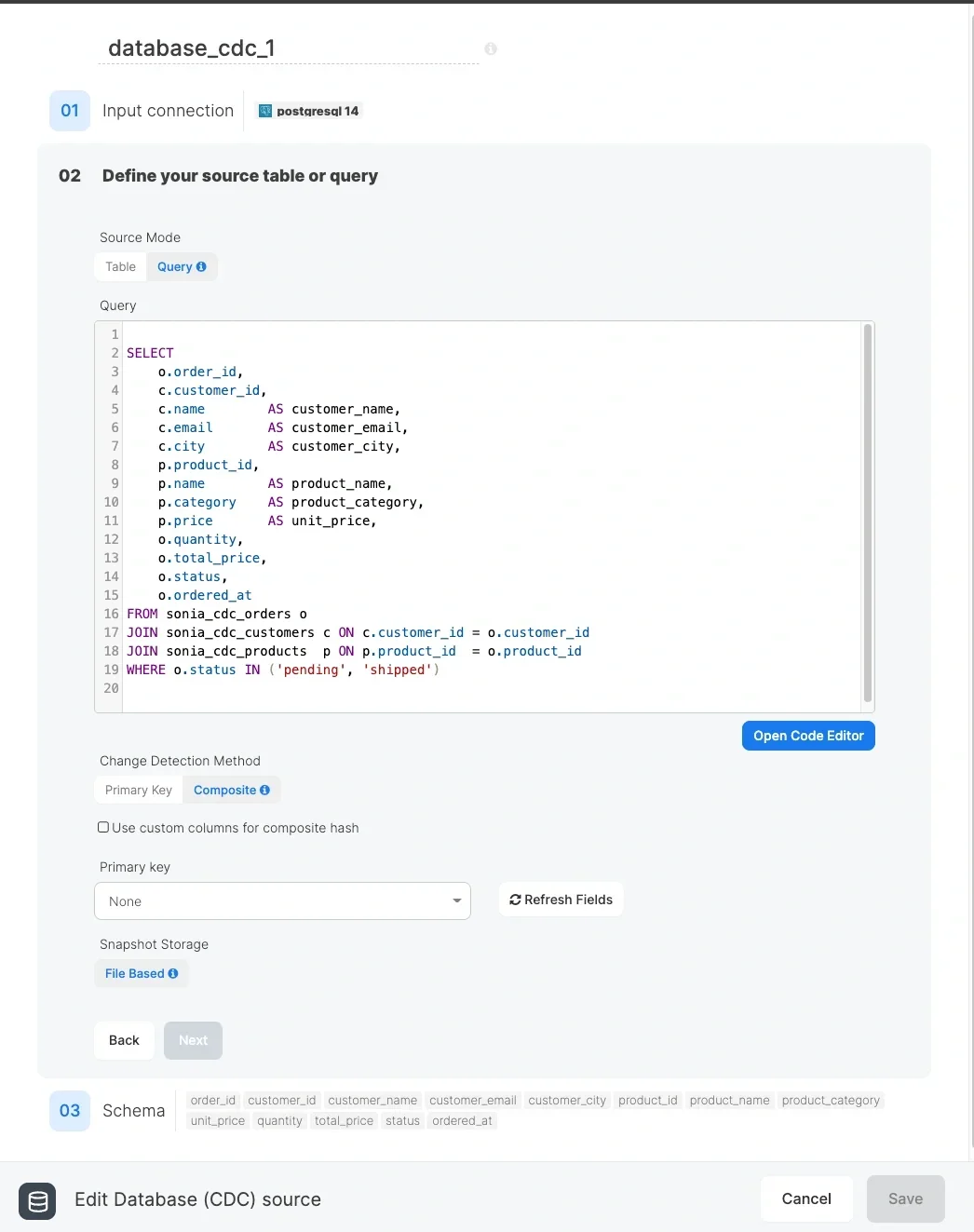
Task: Click the info icon inside the Query mode button
Action: coord(199,266)
